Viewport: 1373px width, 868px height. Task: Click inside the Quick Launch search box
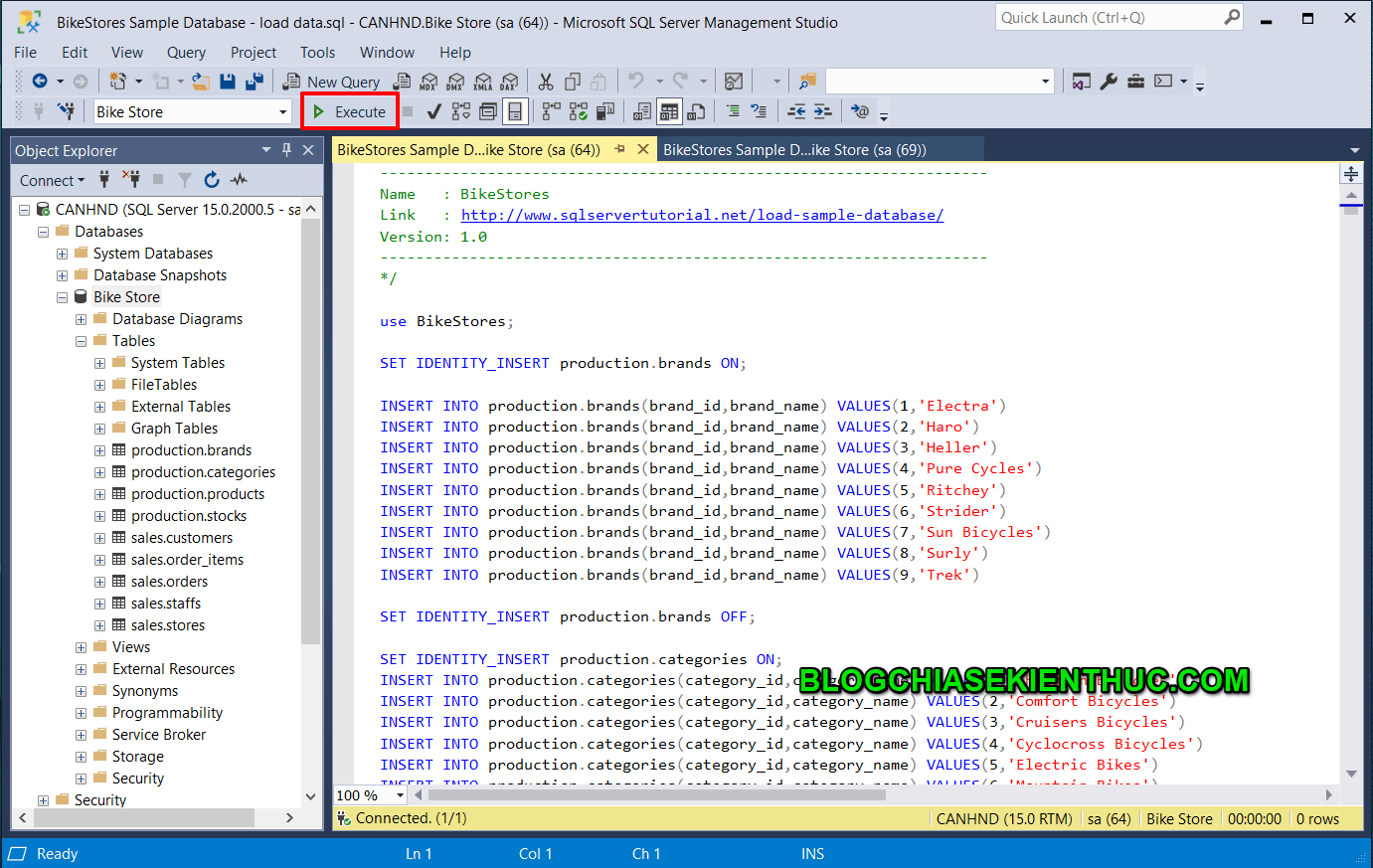1104,17
